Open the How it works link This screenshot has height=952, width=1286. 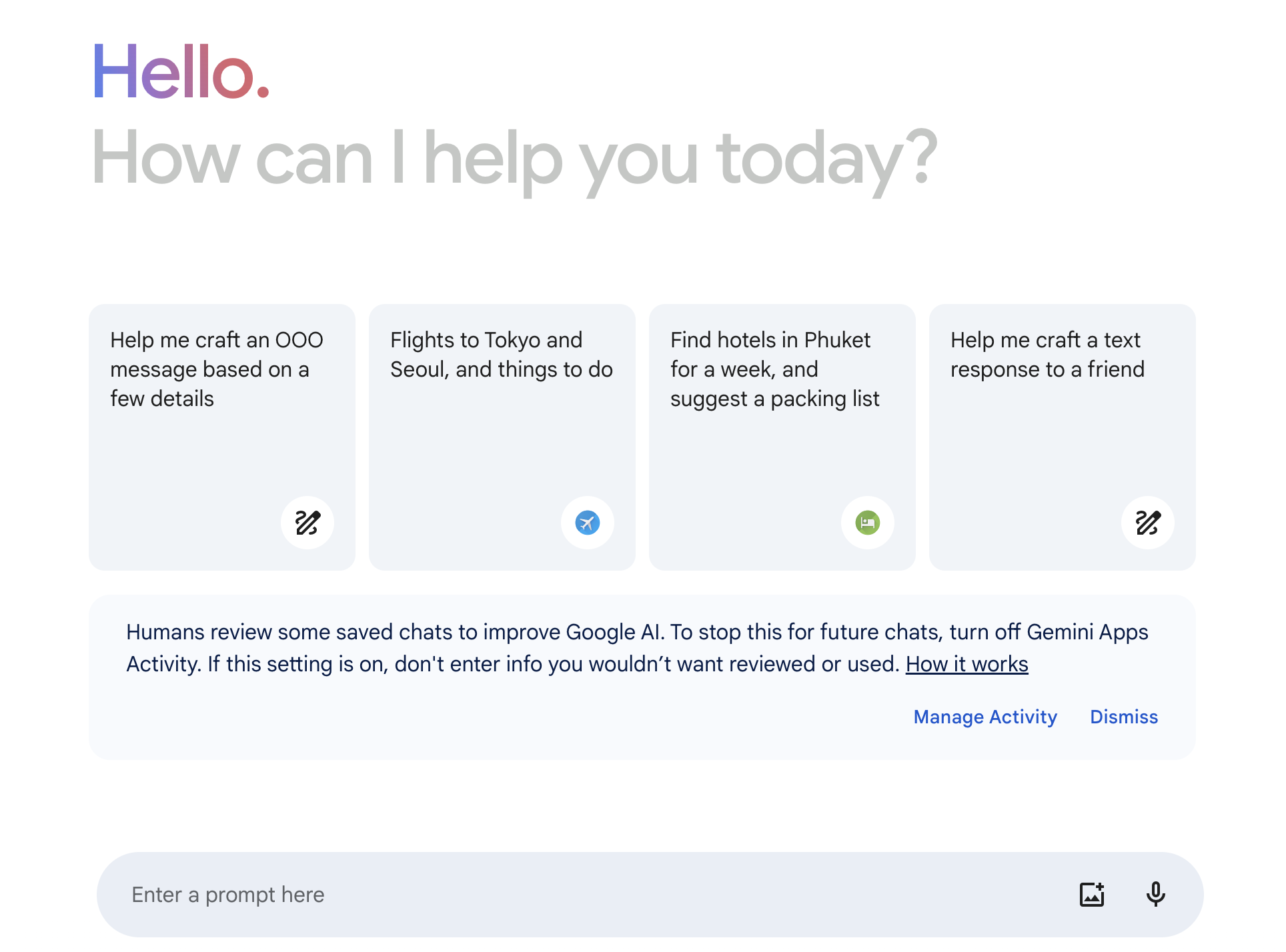[x=967, y=664]
